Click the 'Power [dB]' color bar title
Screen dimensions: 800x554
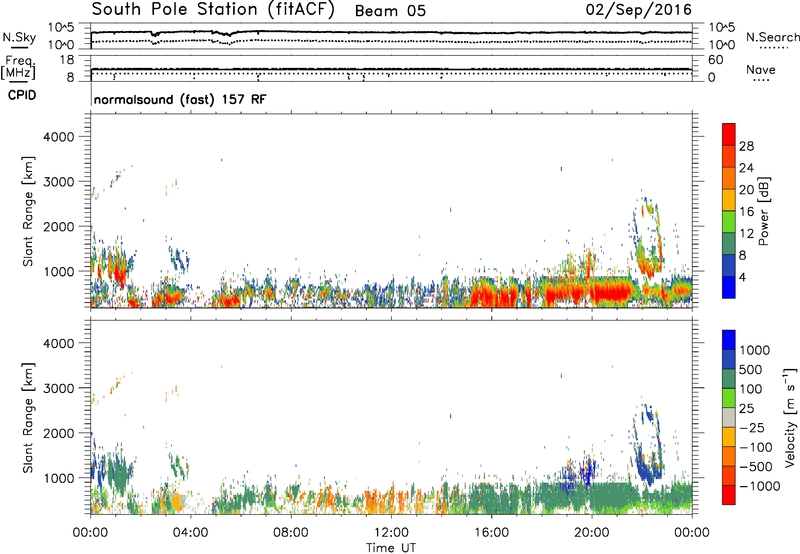coord(764,211)
